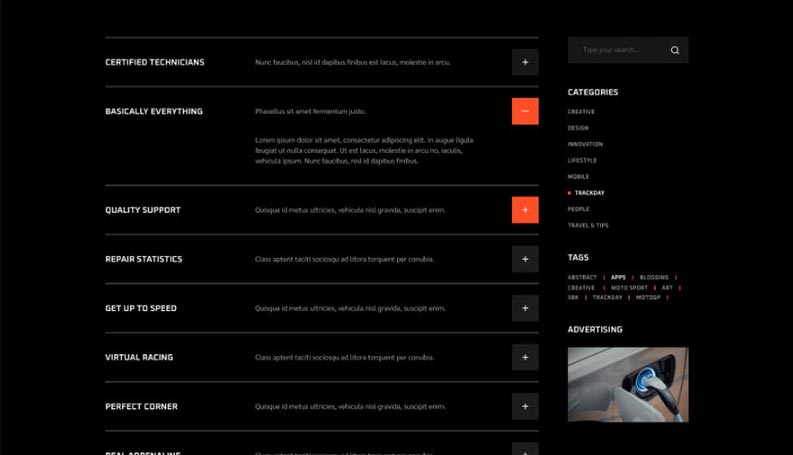Expand Virtual Racing using plus icon
Viewport: 793px width, 455px height.
525,357
